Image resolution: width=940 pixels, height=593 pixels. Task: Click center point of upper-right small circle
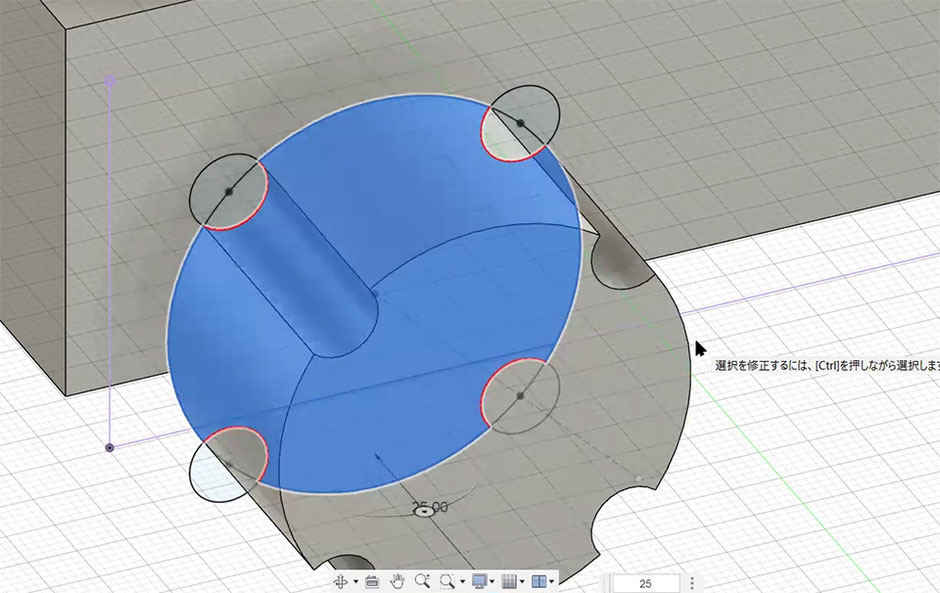[x=520, y=123]
